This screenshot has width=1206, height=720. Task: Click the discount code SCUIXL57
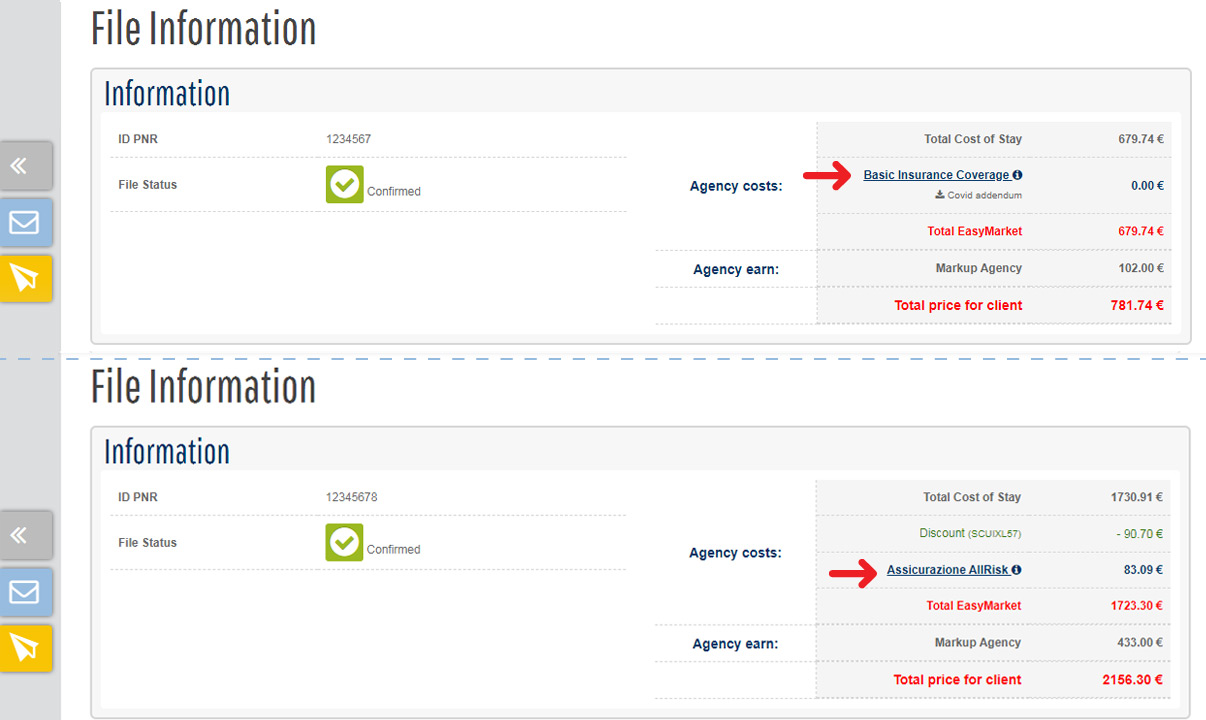pyautogui.click(x=994, y=534)
